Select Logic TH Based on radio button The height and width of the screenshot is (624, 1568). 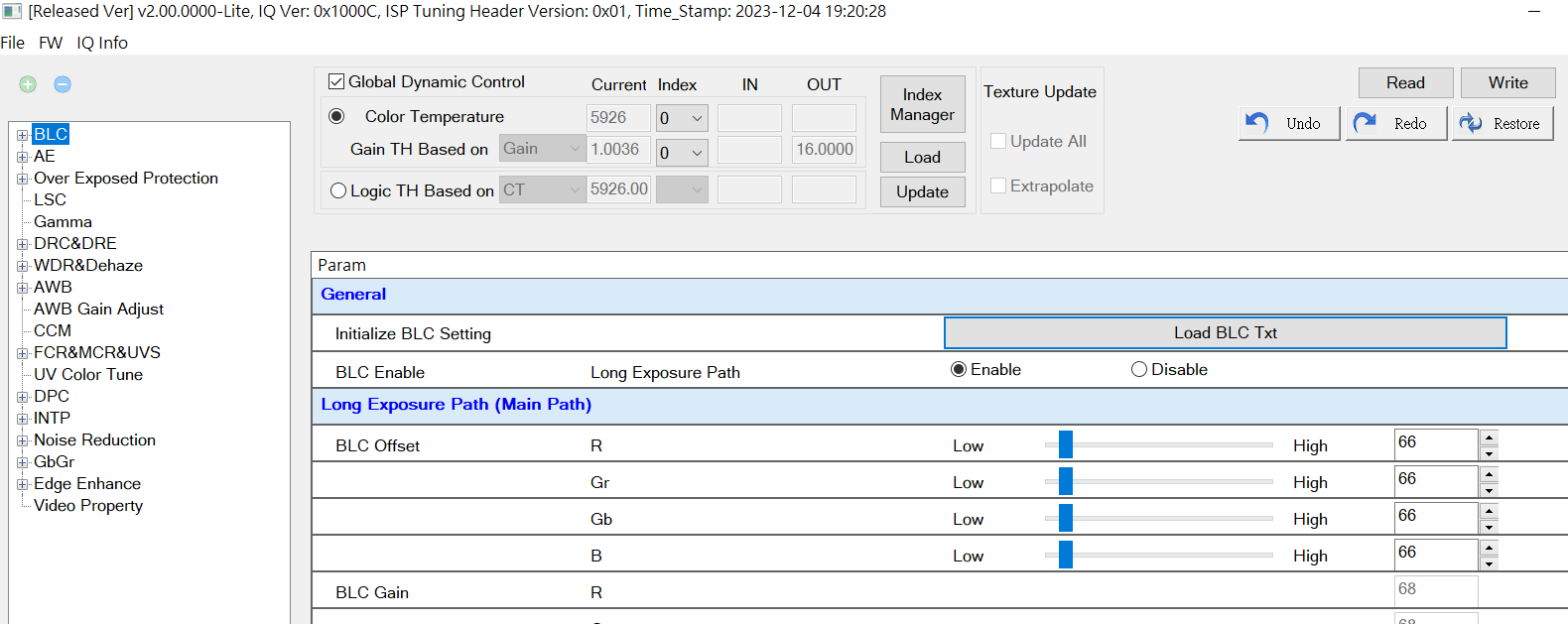pyautogui.click(x=338, y=190)
